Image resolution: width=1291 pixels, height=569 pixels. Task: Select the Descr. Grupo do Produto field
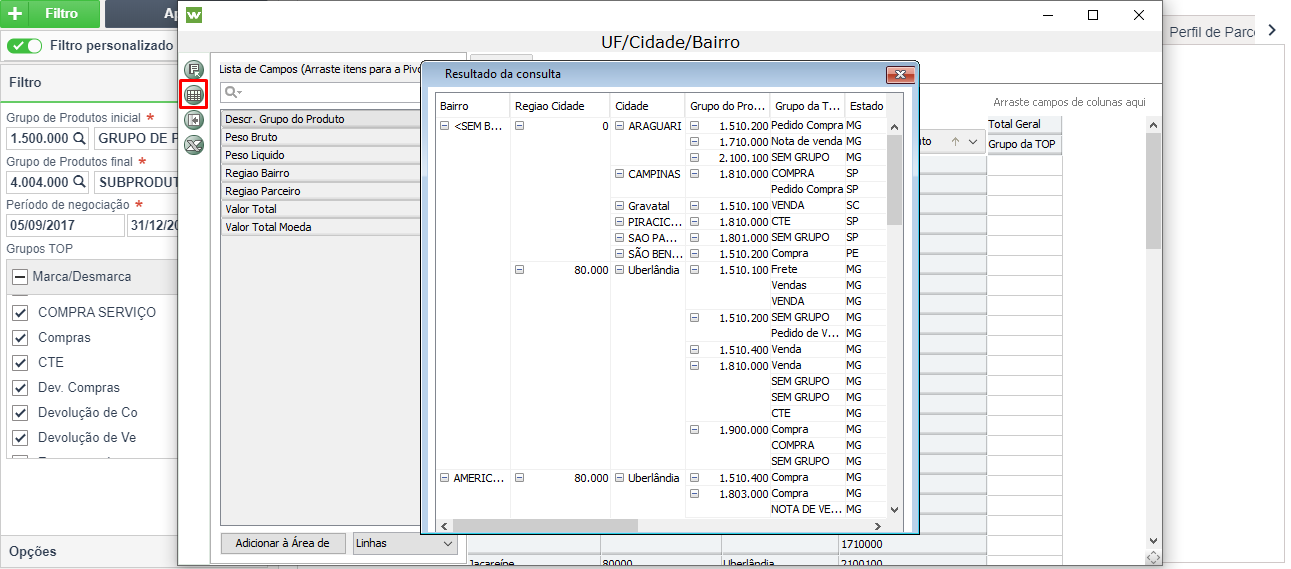(320, 119)
